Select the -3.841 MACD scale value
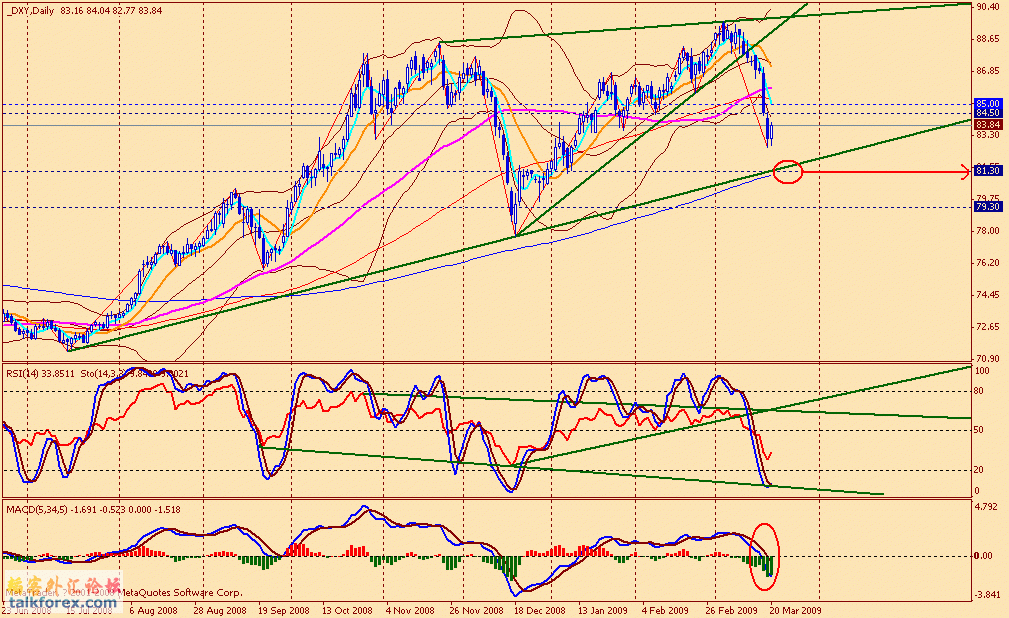The height and width of the screenshot is (618, 1009). tap(987, 595)
